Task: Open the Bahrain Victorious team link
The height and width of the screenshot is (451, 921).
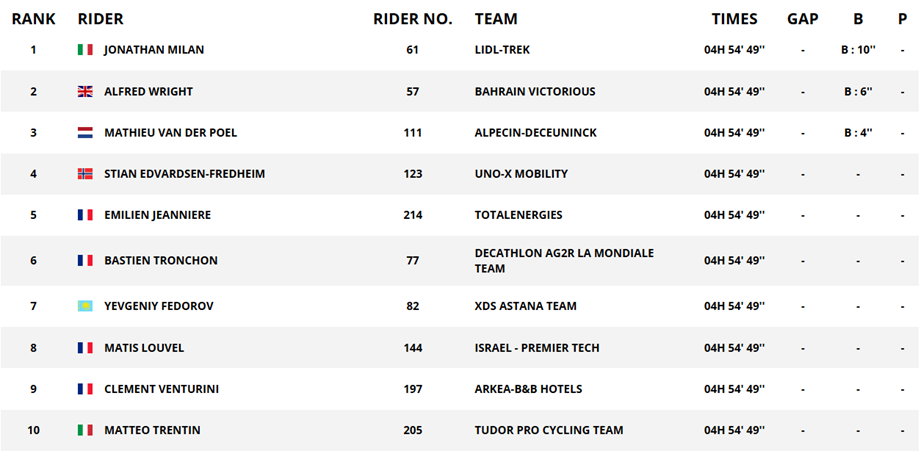Action: tap(535, 92)
